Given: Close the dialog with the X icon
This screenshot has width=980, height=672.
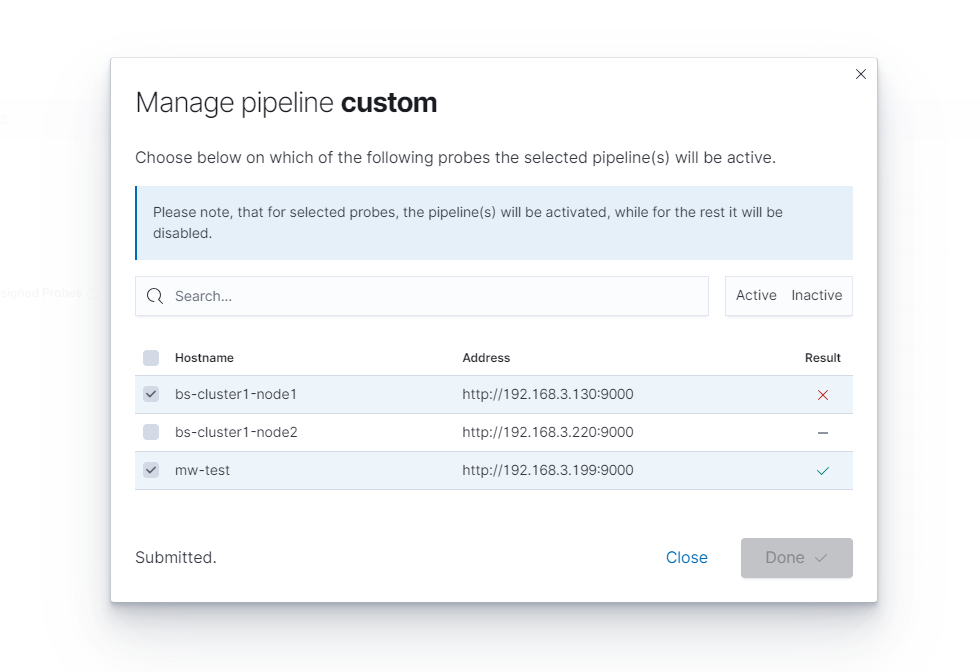Looking at the screenshot, I should 861,74.
